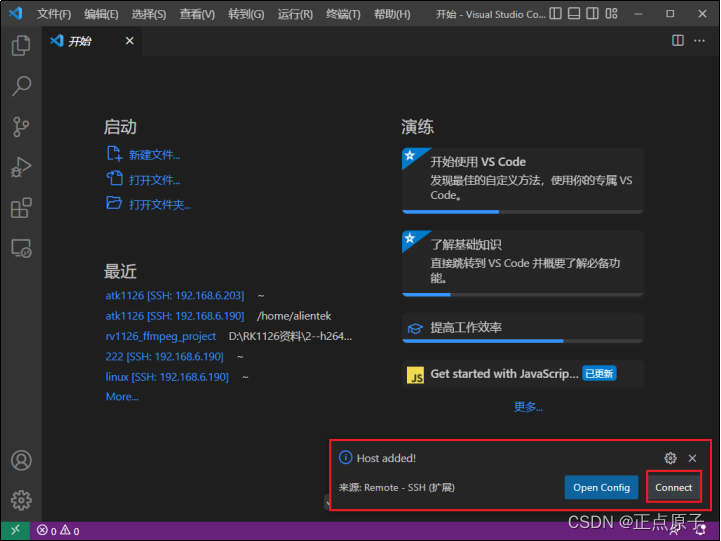The image size is (721, 541).
Task: Toggle primary sidebar layout icon in title bar
Action: pos(555,14)
